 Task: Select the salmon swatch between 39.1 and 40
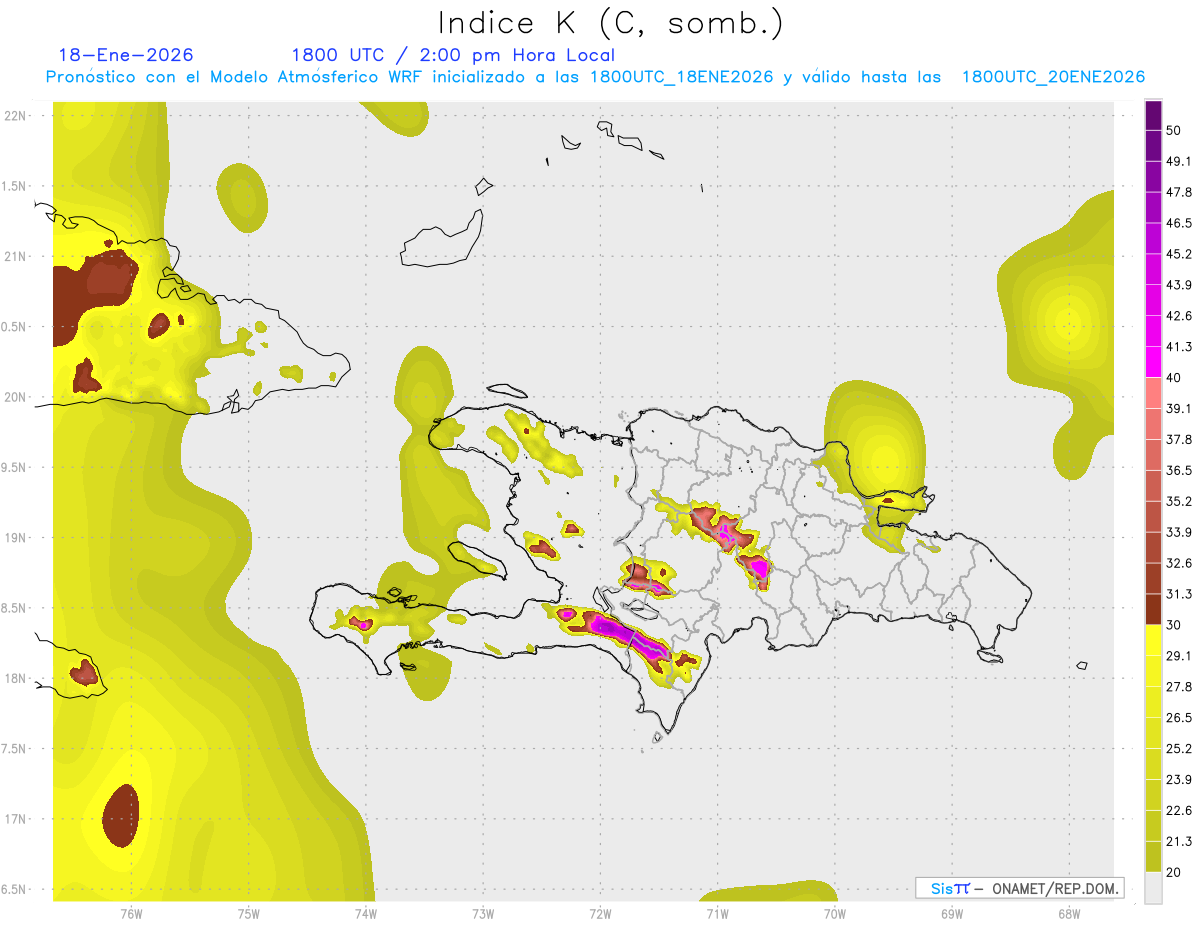(x=1153, y=393)
